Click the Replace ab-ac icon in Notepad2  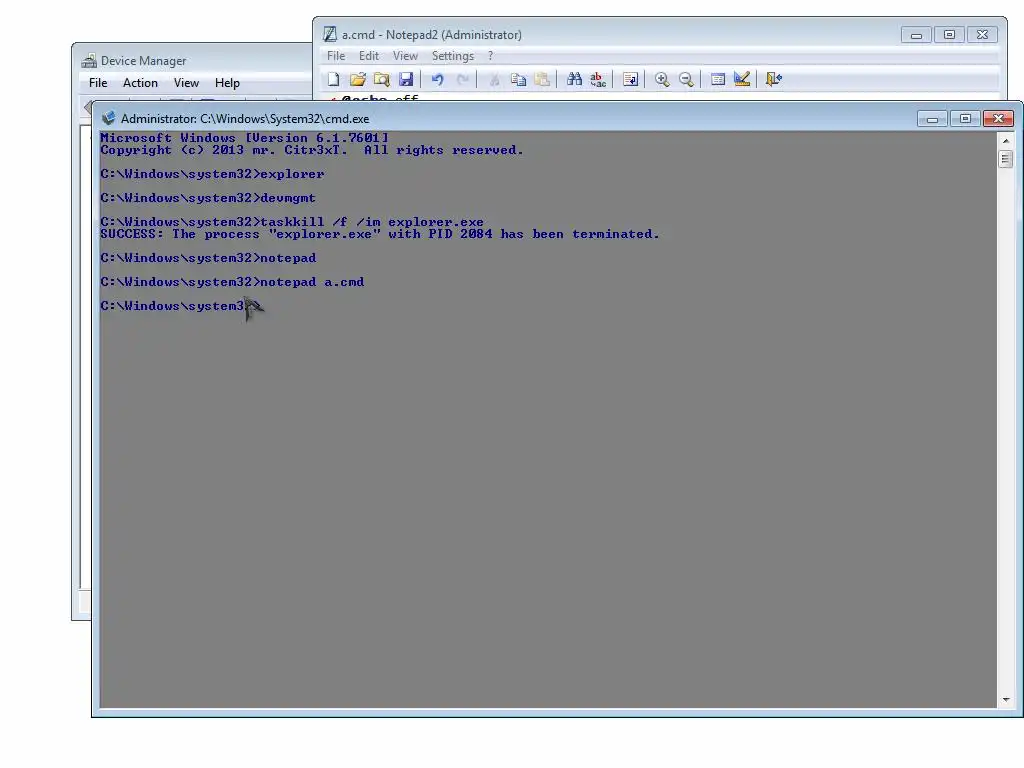[598, 80]
